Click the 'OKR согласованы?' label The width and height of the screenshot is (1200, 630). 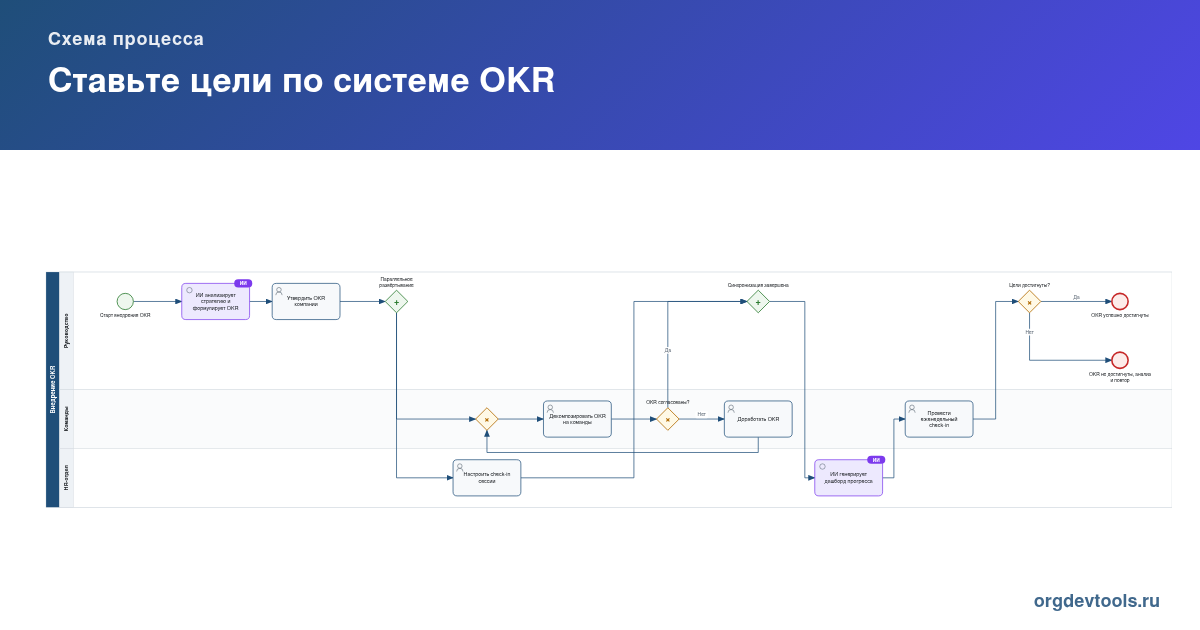(667, 402)
